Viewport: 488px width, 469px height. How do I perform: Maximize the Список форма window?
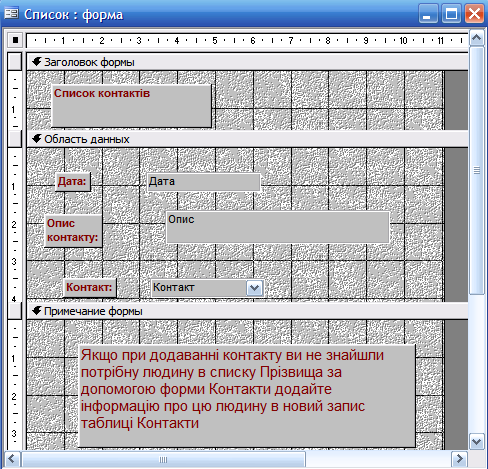coord(451,13)
